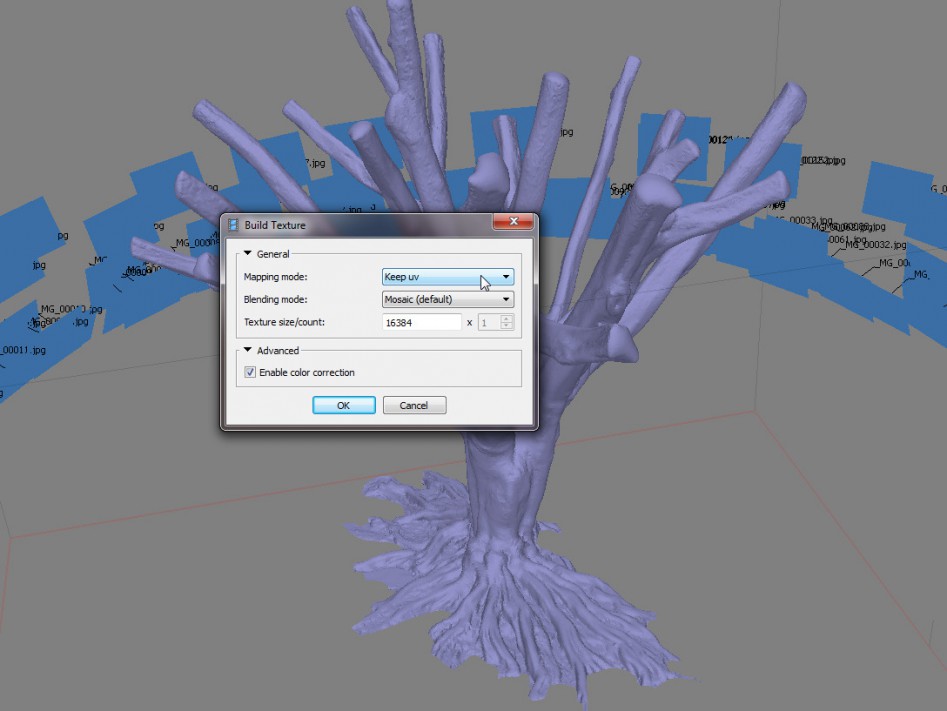
Task: Close the Build Texture dialog
Action: pyautogui.click(x=513, y=222)
